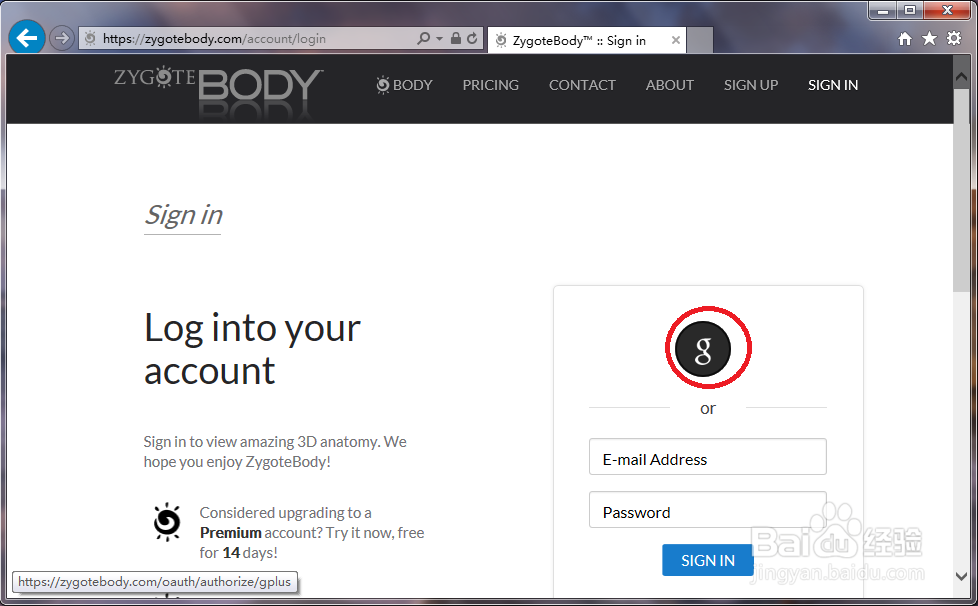This screenshot has width=978, height=606.
Task: Click the security lock icon
Action: (x=456, y=38)
